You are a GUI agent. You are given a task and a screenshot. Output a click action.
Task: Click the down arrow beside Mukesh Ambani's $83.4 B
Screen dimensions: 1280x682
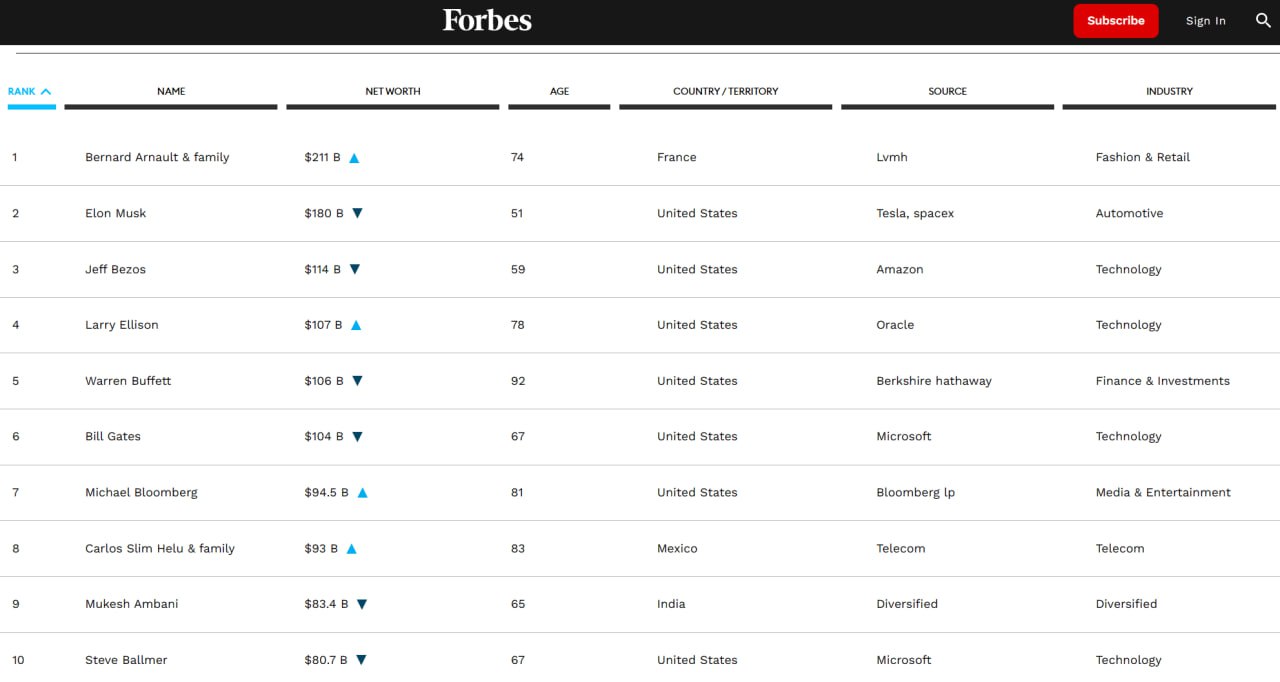pyautogui.click(x=362, y=604)
